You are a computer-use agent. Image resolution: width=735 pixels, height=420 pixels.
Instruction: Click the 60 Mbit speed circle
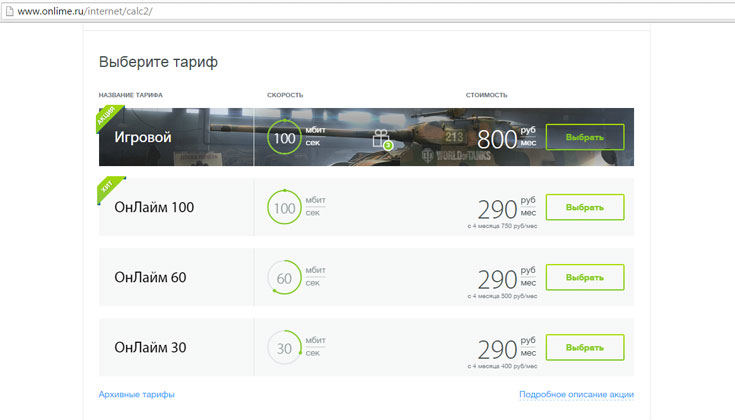284,278
